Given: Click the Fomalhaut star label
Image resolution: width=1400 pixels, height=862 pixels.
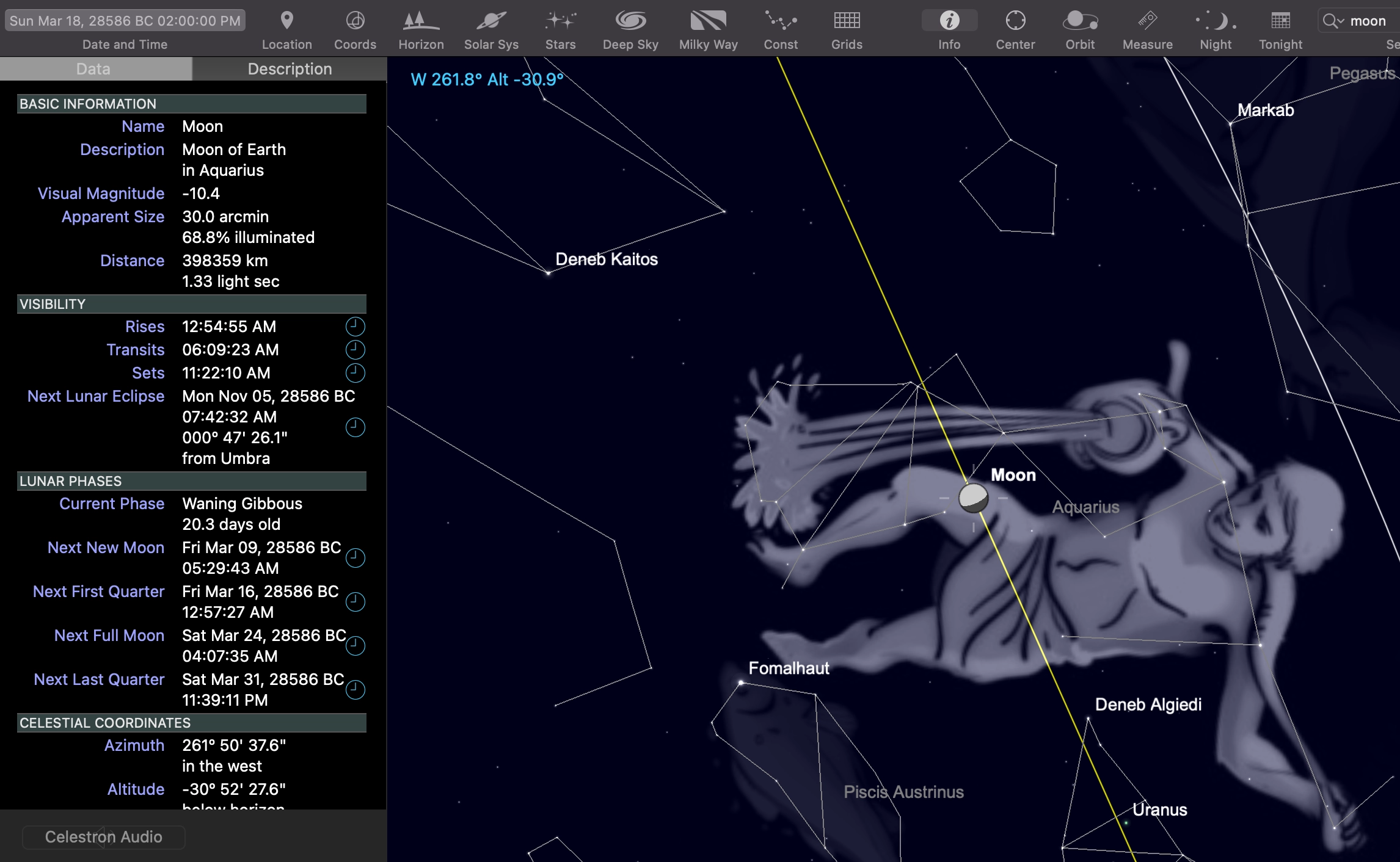Looking at the screenshot, I should pyautogui.click(x=789, y=668).
